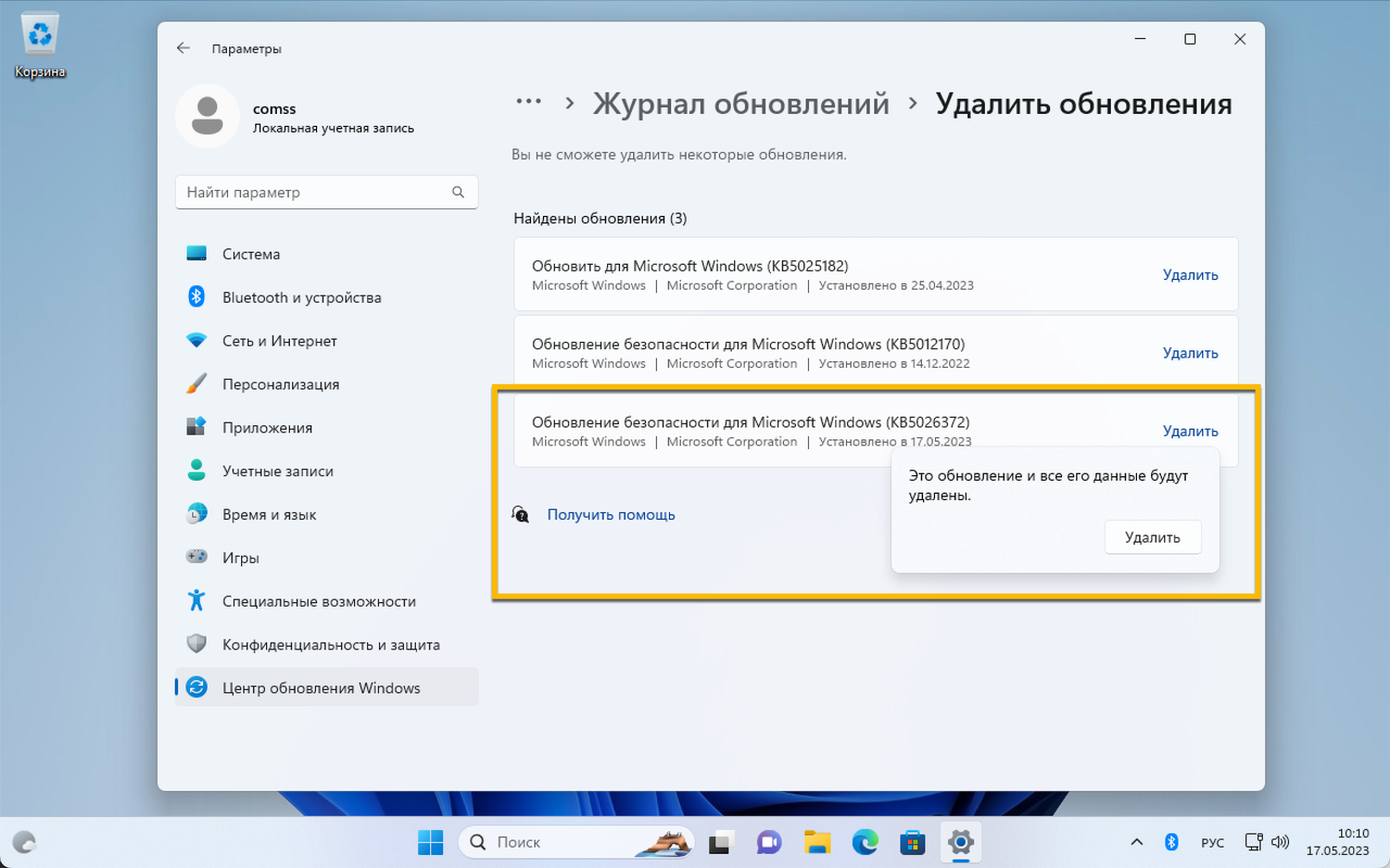Click the Игры gamepad icon
Screen dimensions: 1390x868
[196, 557]
